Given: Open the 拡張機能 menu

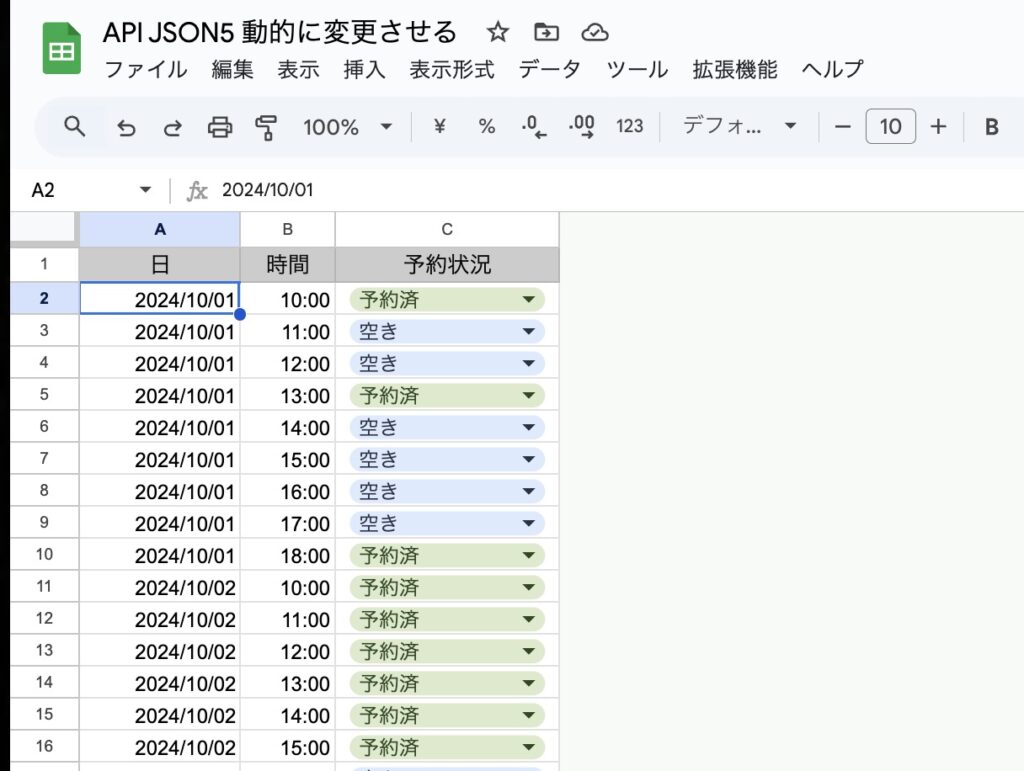Looking at the screenshot, I should (734, 69).
